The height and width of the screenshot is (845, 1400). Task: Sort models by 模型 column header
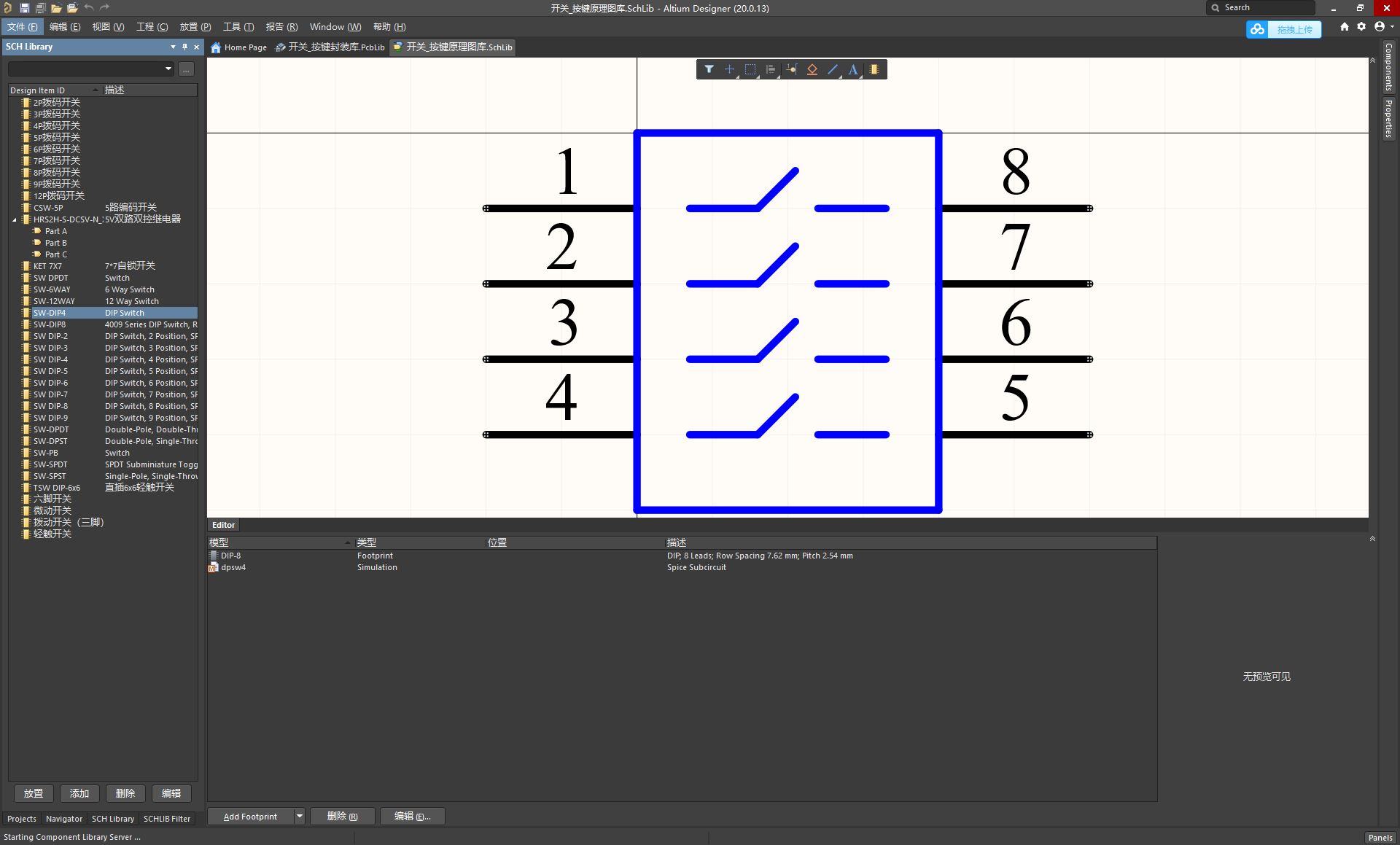[280, 542]
